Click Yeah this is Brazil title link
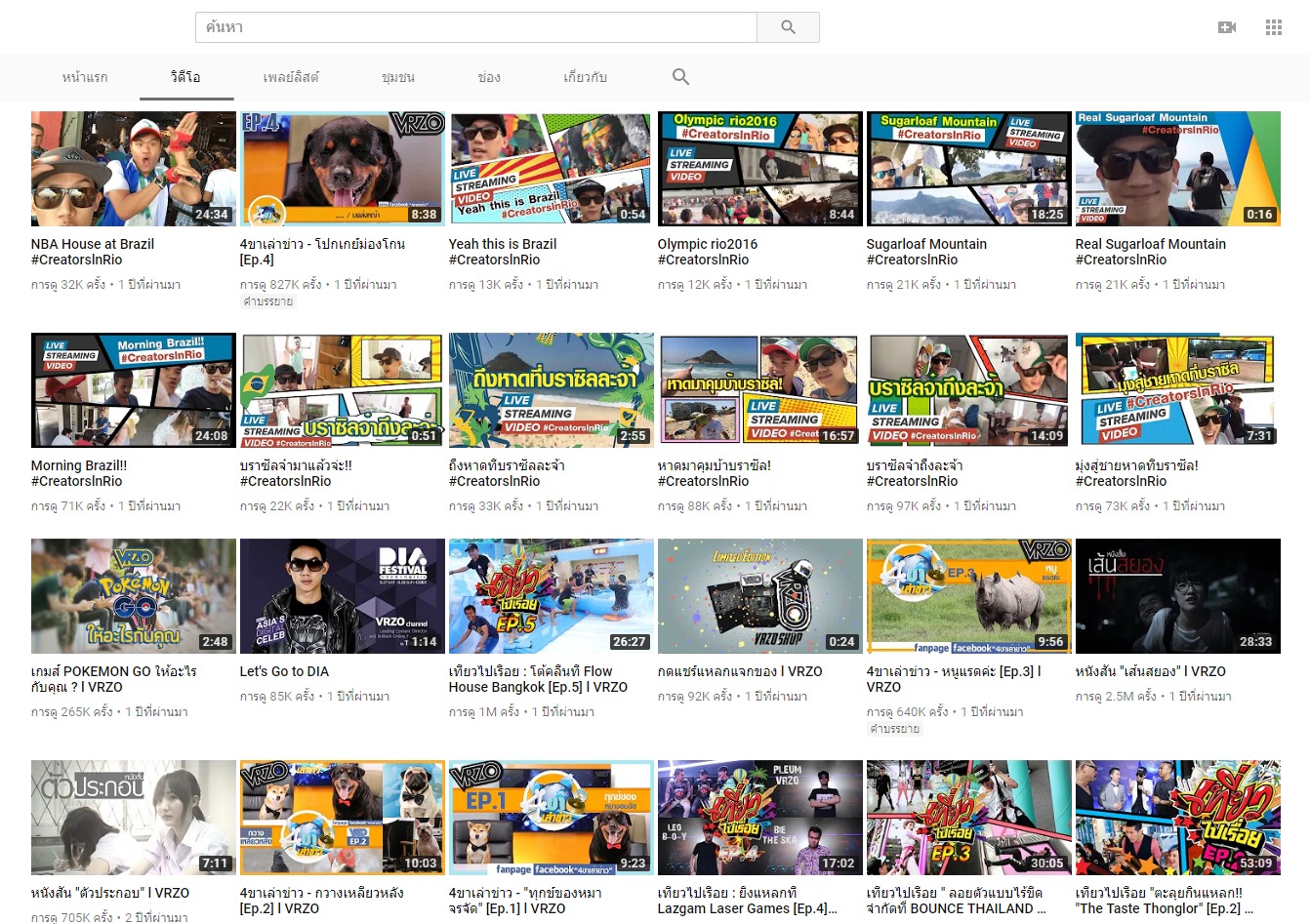The height and width of the screenshot is (924, 1310). click(x=503, y=252)
